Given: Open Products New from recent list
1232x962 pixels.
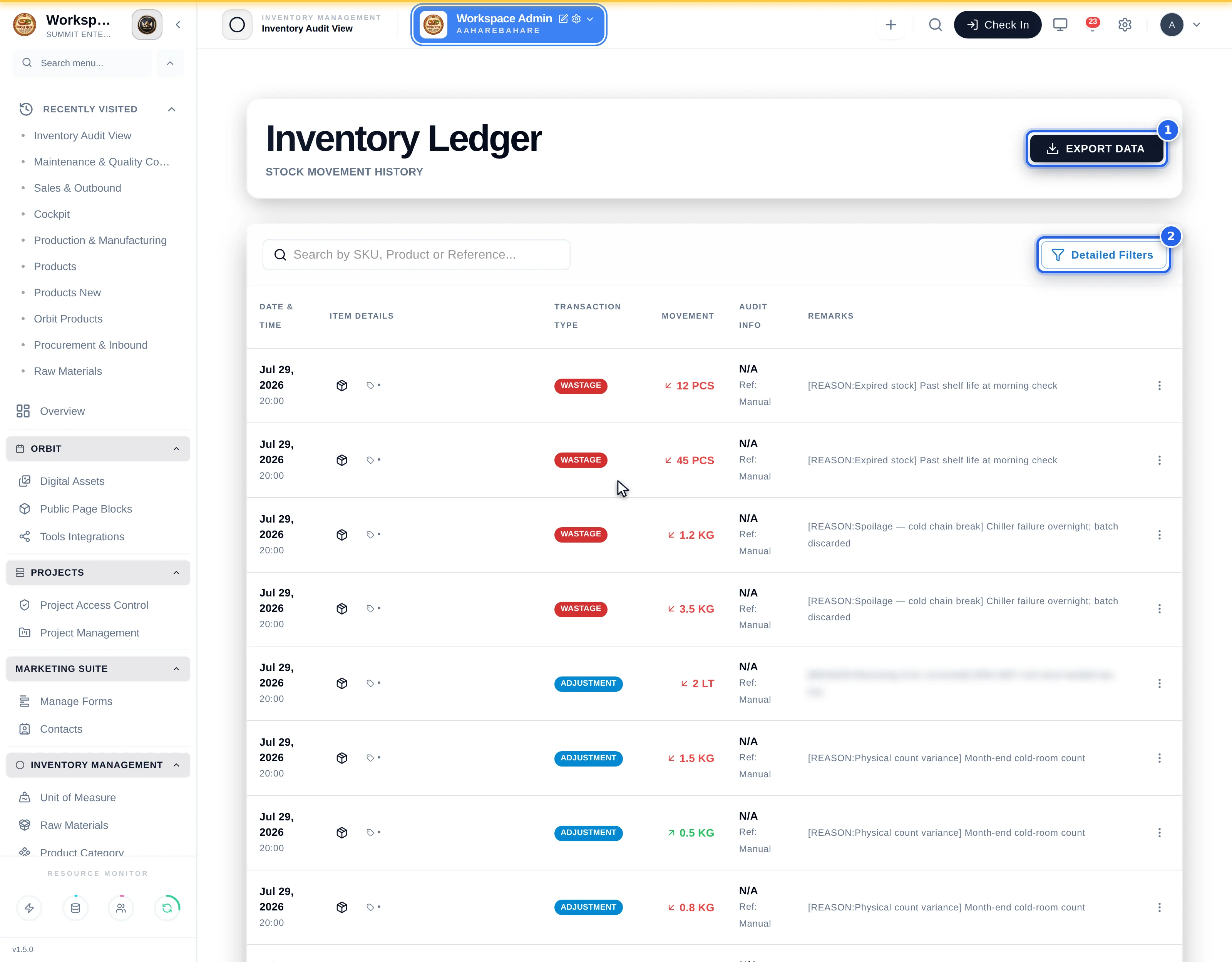Looking at the screenshot, I should coord(67,293).
